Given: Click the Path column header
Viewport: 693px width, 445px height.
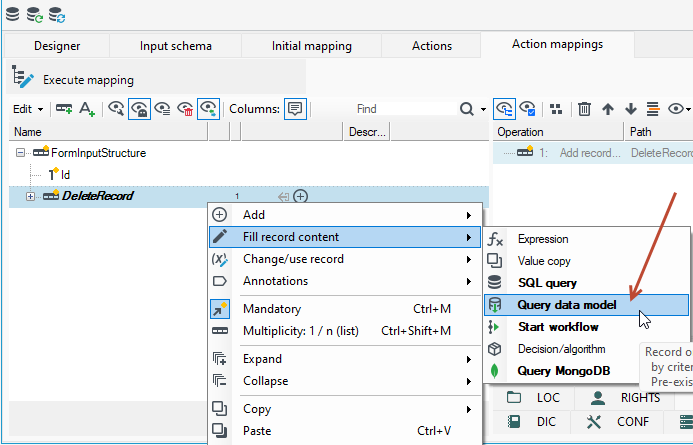Looking at the screenshot, I should [659, 132].
